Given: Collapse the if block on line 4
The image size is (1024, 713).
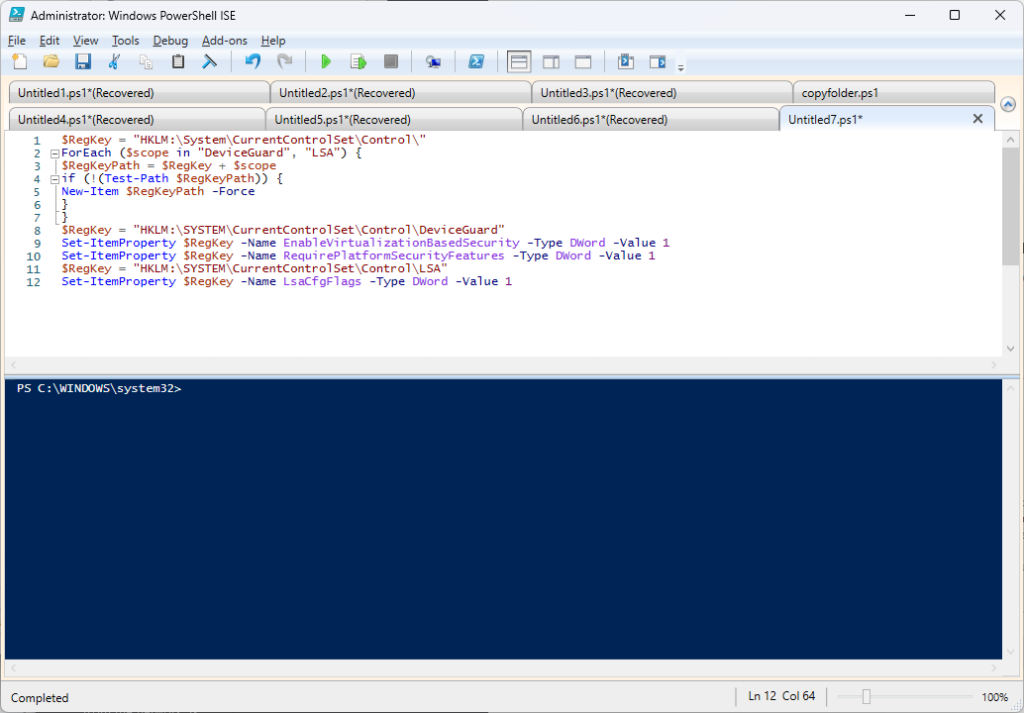Looking at the screenshot, I should coord(54,179).
